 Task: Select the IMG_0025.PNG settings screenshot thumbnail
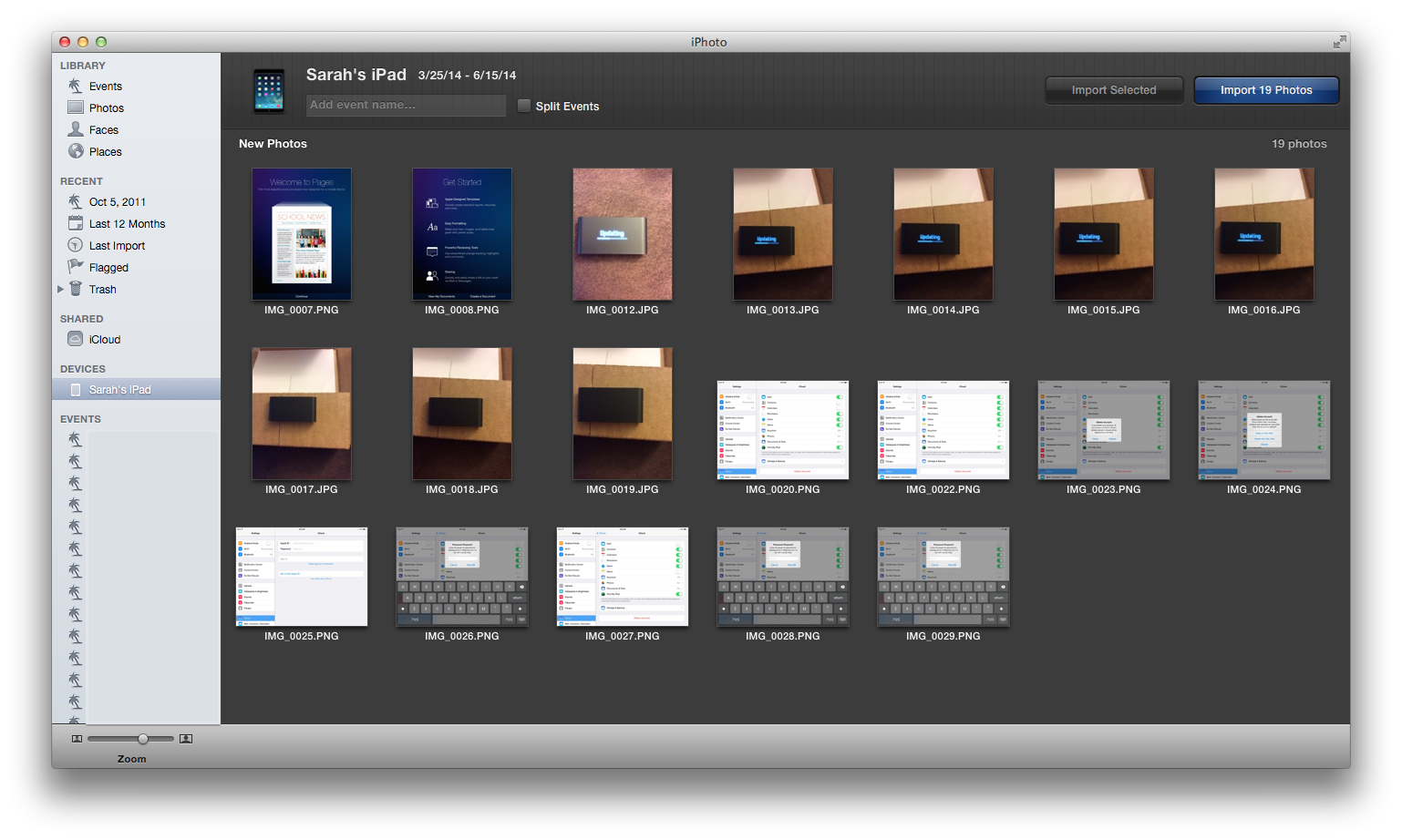(x=302, y=577)
